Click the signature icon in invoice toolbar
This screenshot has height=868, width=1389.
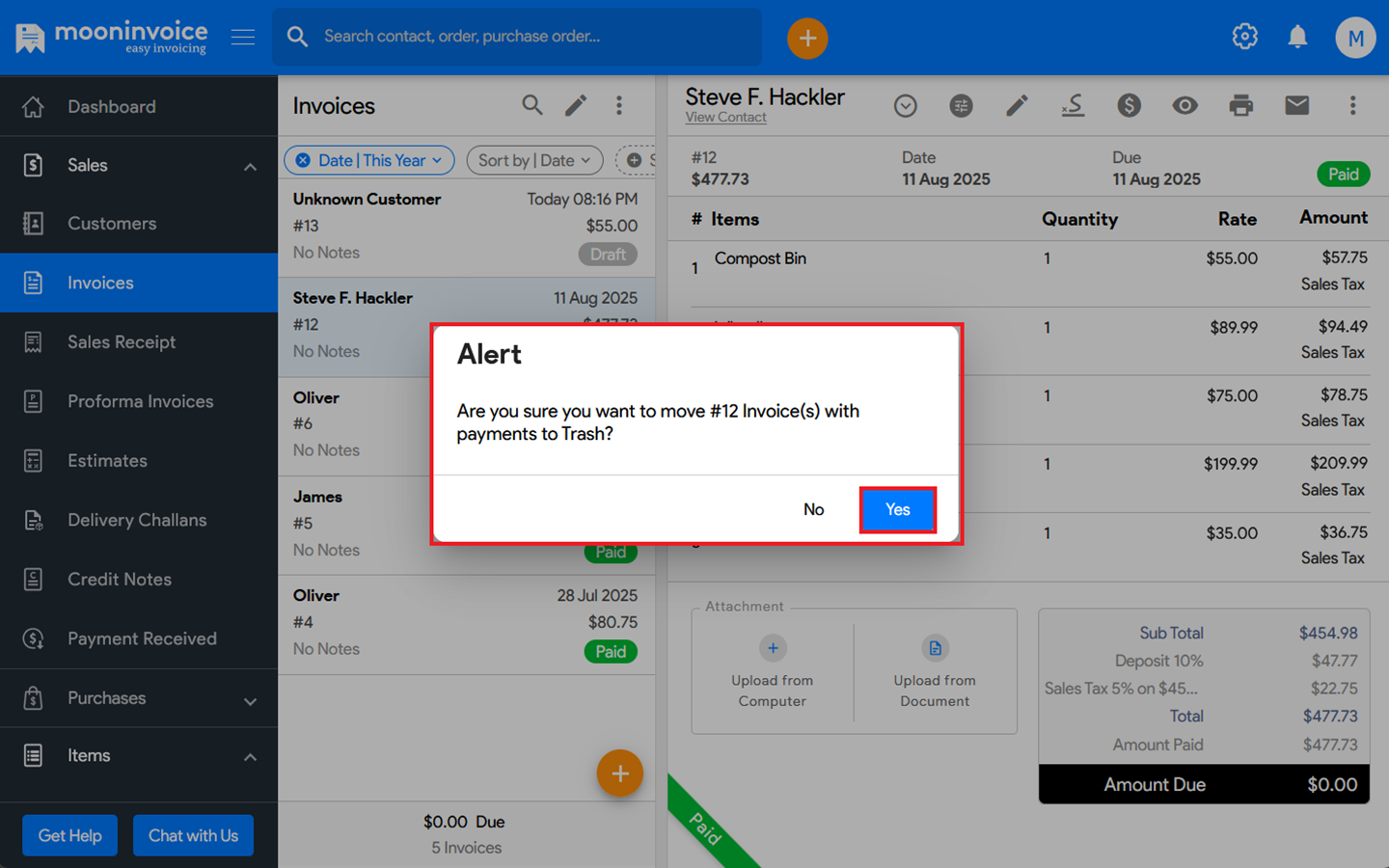[x=1073, y=105]
